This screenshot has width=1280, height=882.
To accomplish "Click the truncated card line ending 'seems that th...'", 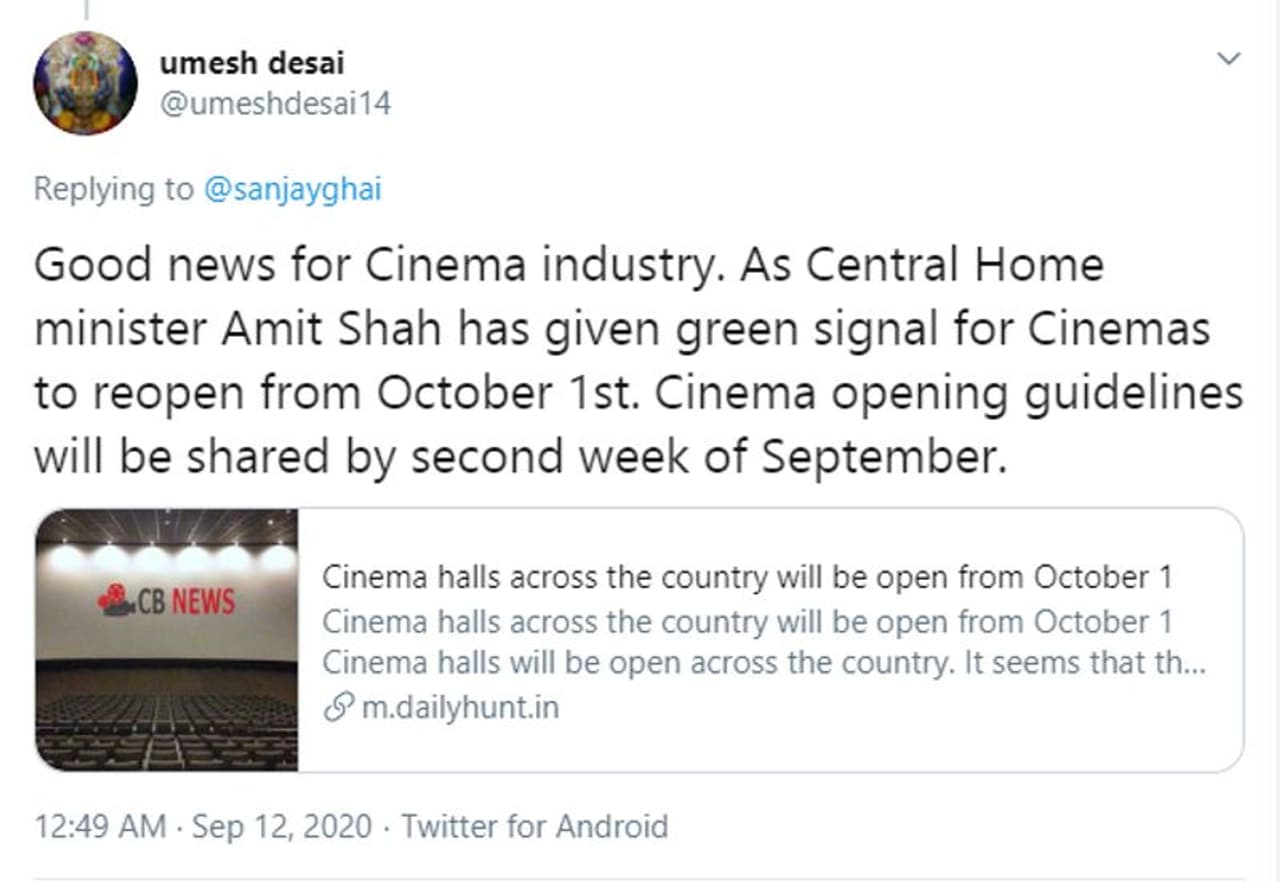I will click(764, 664).
